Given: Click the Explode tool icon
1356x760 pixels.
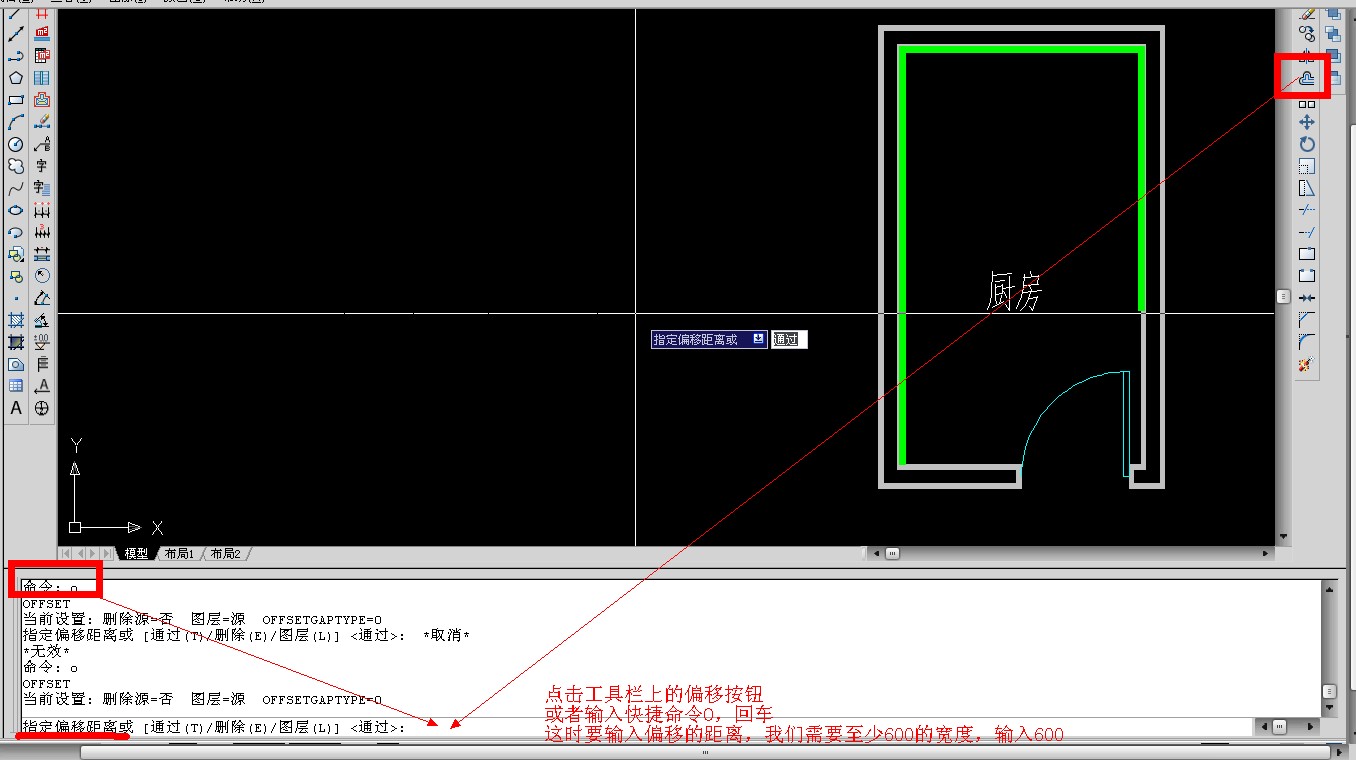Looking at the screenshot, I should click(1305, 364).
